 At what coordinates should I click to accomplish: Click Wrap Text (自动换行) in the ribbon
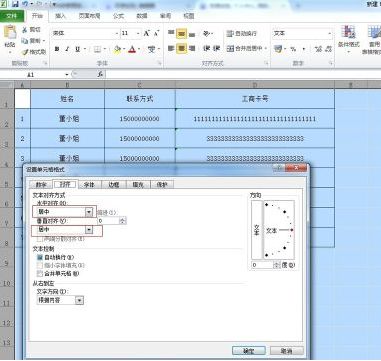click(241, 33)
